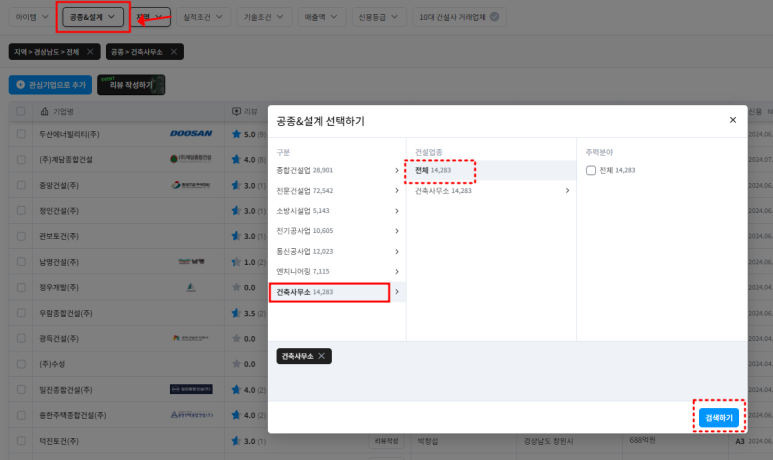The width and height of the screenshot is (773, 460).
Task: Check the box for 중앙건설(주)
Action: (21, 185)
